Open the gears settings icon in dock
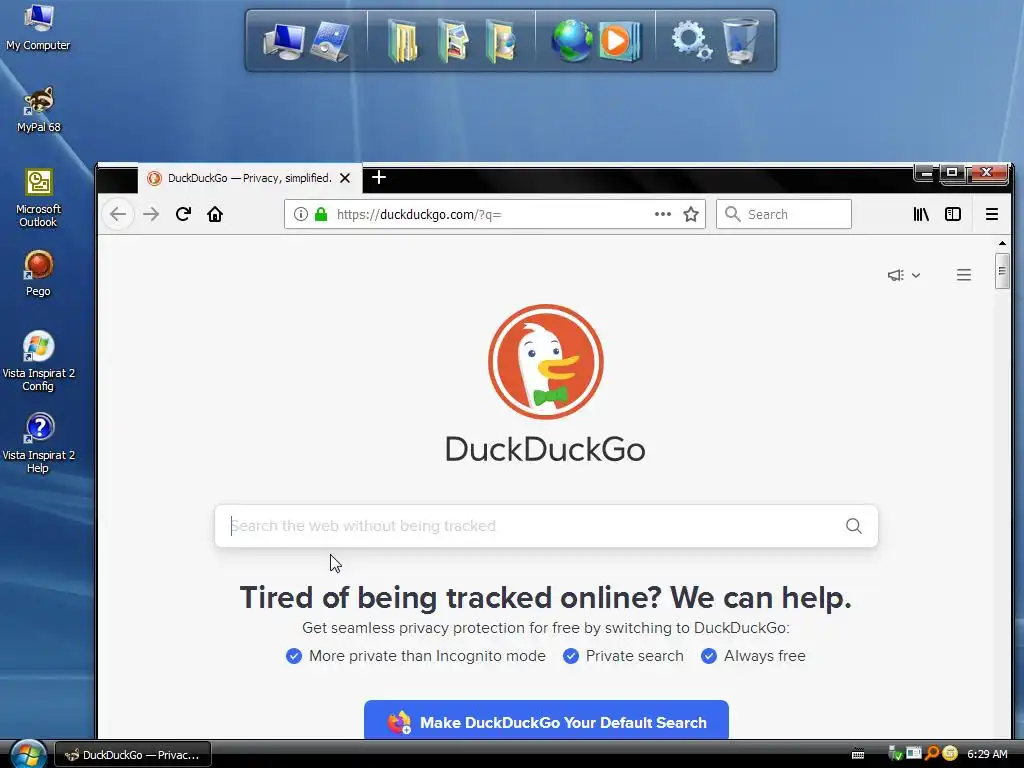Screen dimensions: 1024x768 pos(692,40)
